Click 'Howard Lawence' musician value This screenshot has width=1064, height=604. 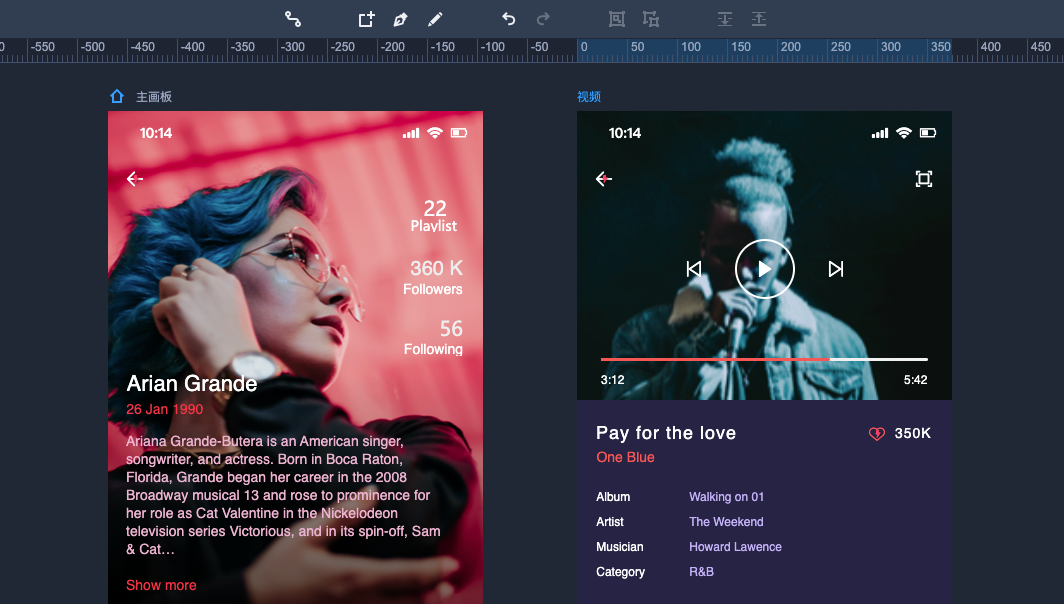tap(735, 547)
